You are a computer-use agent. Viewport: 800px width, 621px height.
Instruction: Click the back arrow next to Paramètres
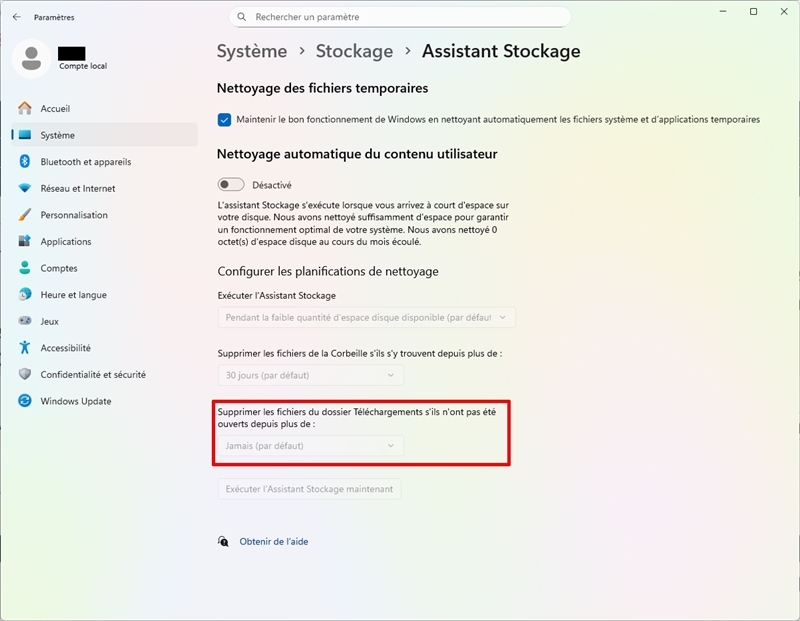16,17
